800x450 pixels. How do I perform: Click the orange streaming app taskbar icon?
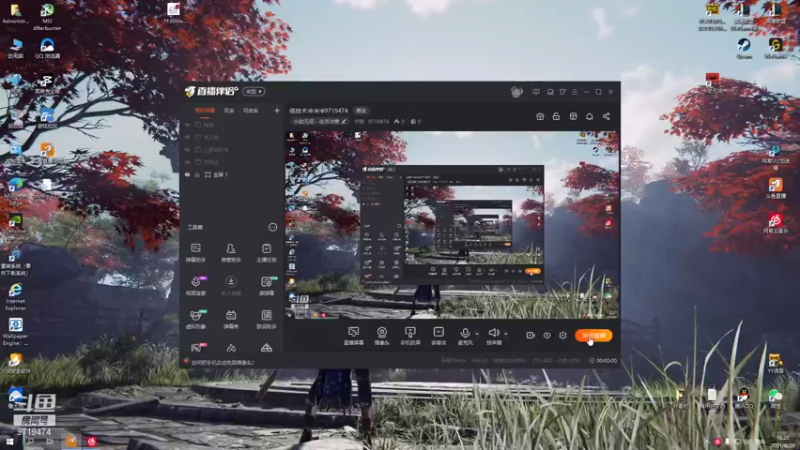(71, 441)
